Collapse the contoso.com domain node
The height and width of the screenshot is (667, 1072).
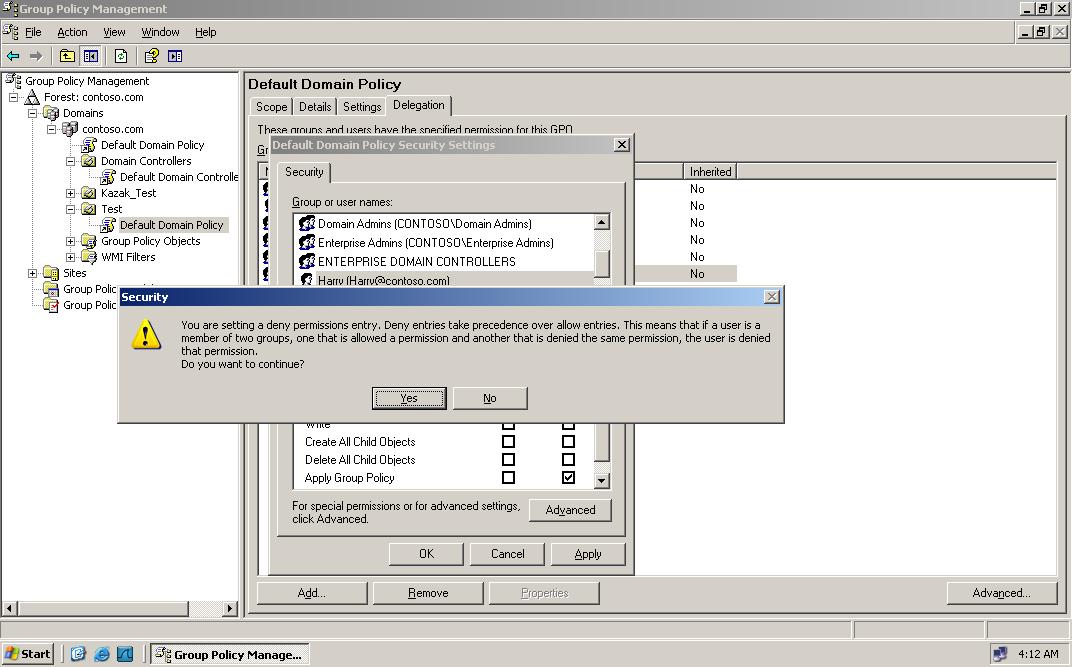(x=51, y=128)
